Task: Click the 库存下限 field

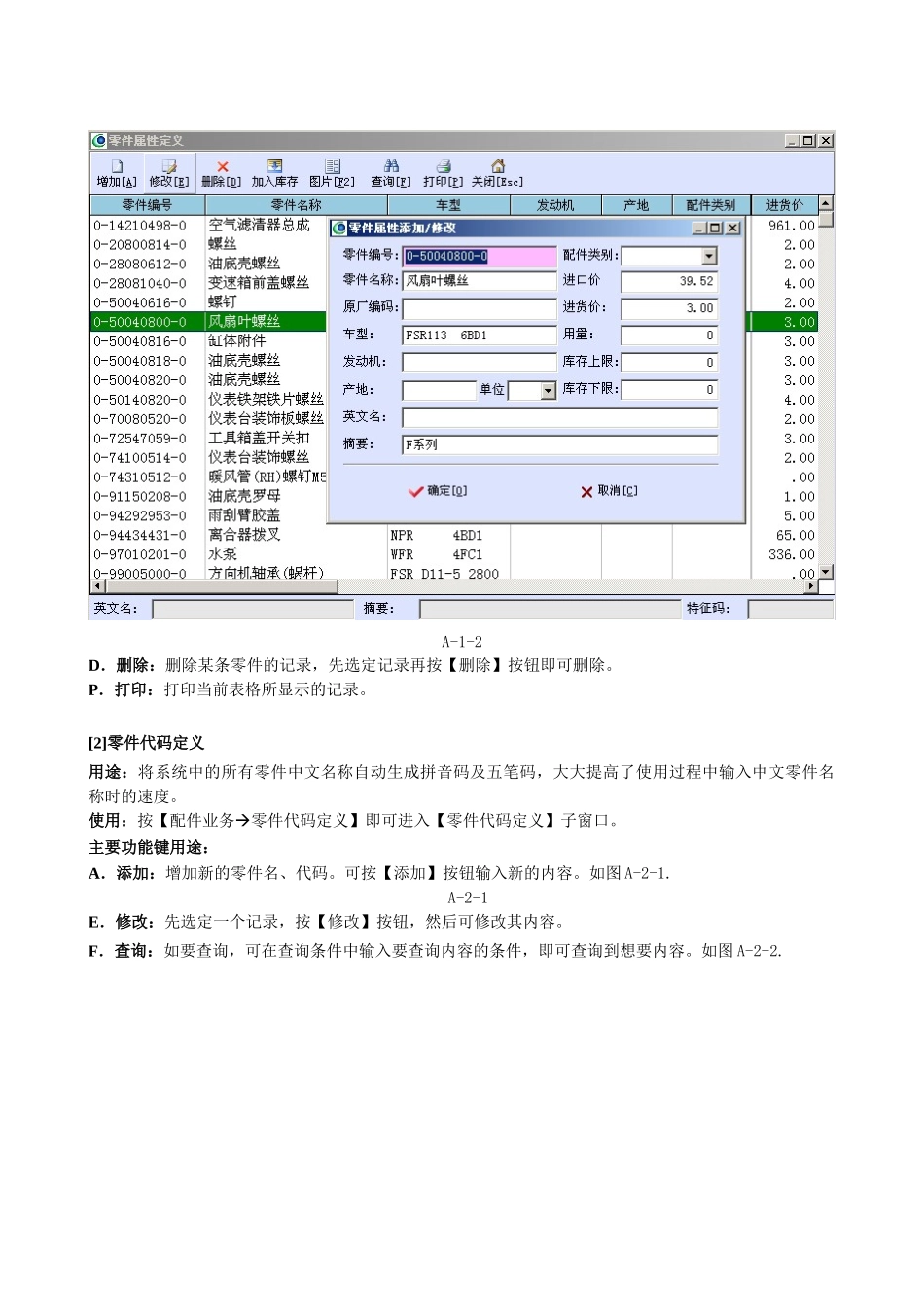Action: (669, 389)
